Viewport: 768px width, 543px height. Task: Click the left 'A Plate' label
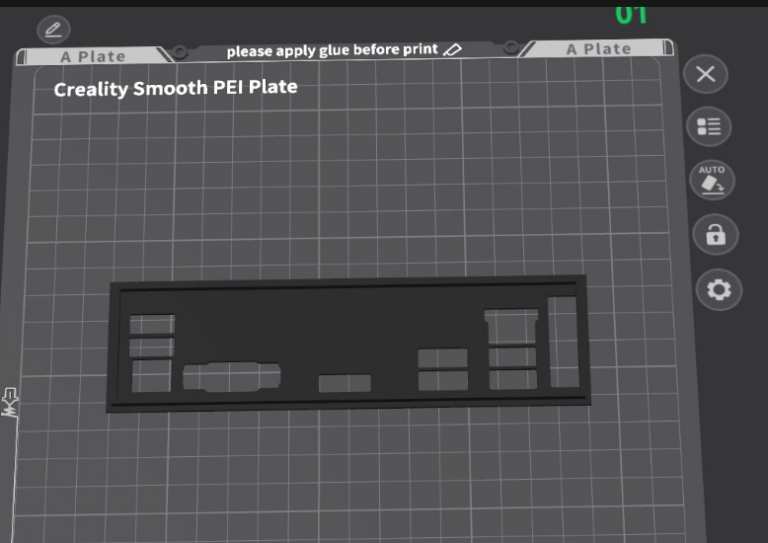[x=93, y=57]
